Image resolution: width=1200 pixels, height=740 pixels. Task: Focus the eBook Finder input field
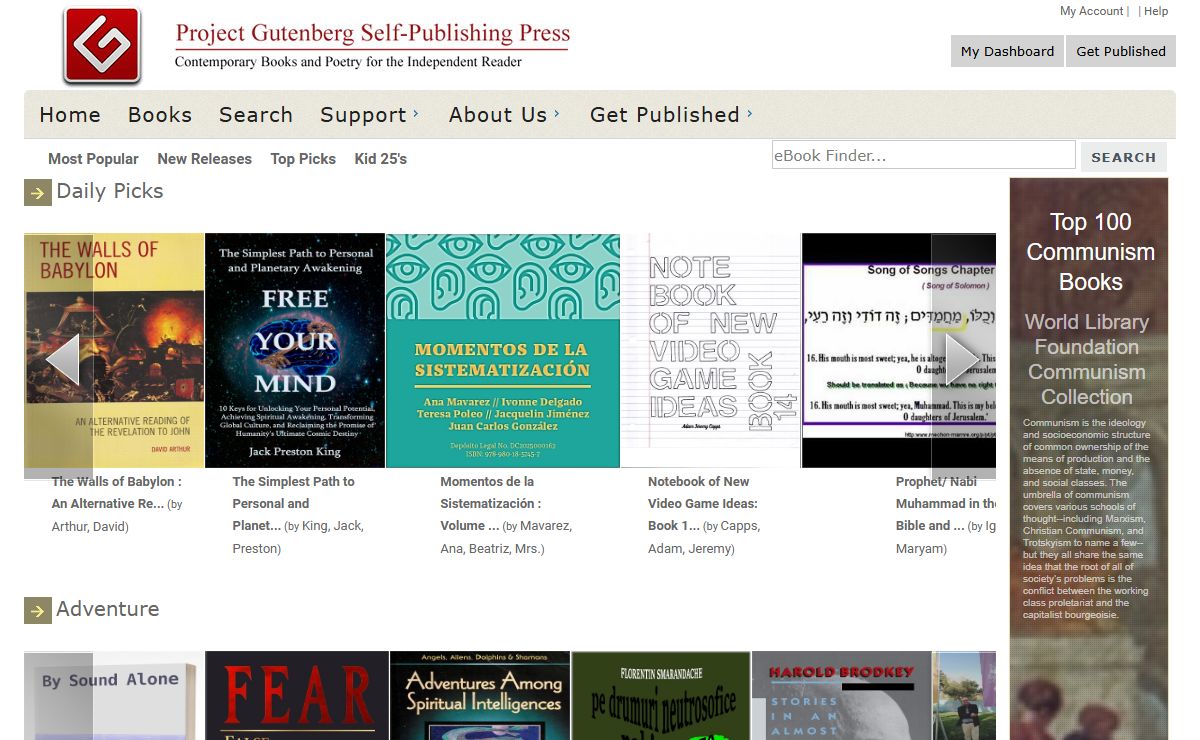click(x=923, y=155)
